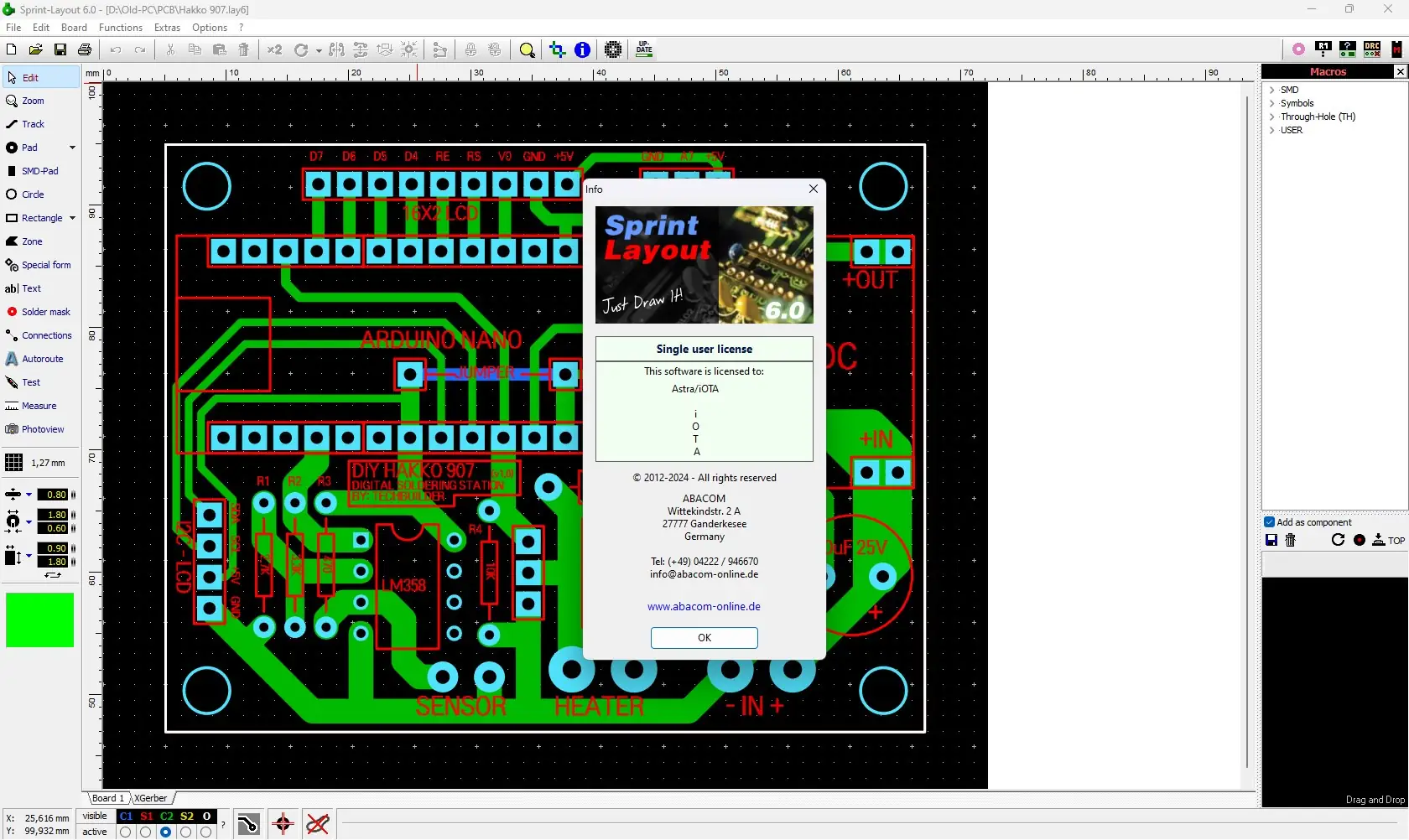
Task: Save macro with floppy icon in Macros panel
Action: click(1271, 541)
